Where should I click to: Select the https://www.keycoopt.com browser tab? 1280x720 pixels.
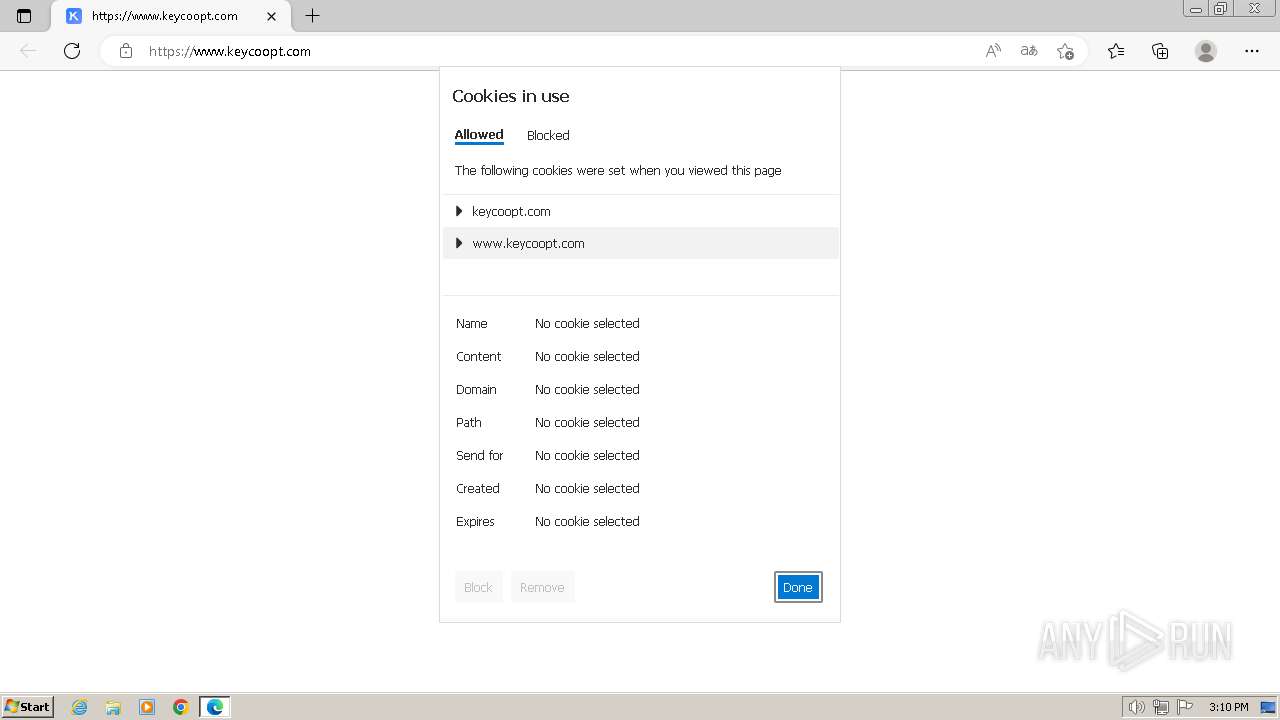click(x=170, y=16)
